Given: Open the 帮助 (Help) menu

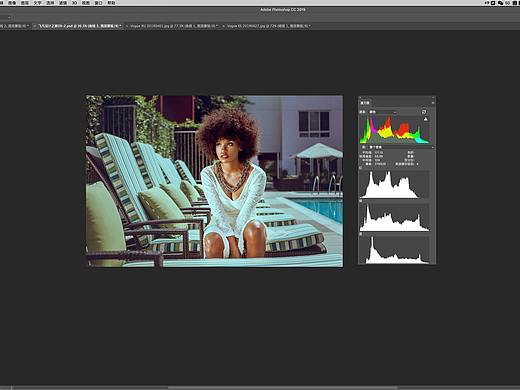Looking at the screenshot, I should pos(111,3).
